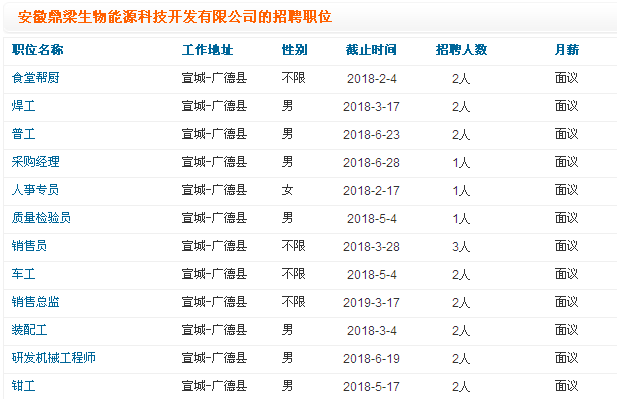Click 面议 salary in 车工 row
This screenshot has width=617, height=399.
tap(567, 273)
